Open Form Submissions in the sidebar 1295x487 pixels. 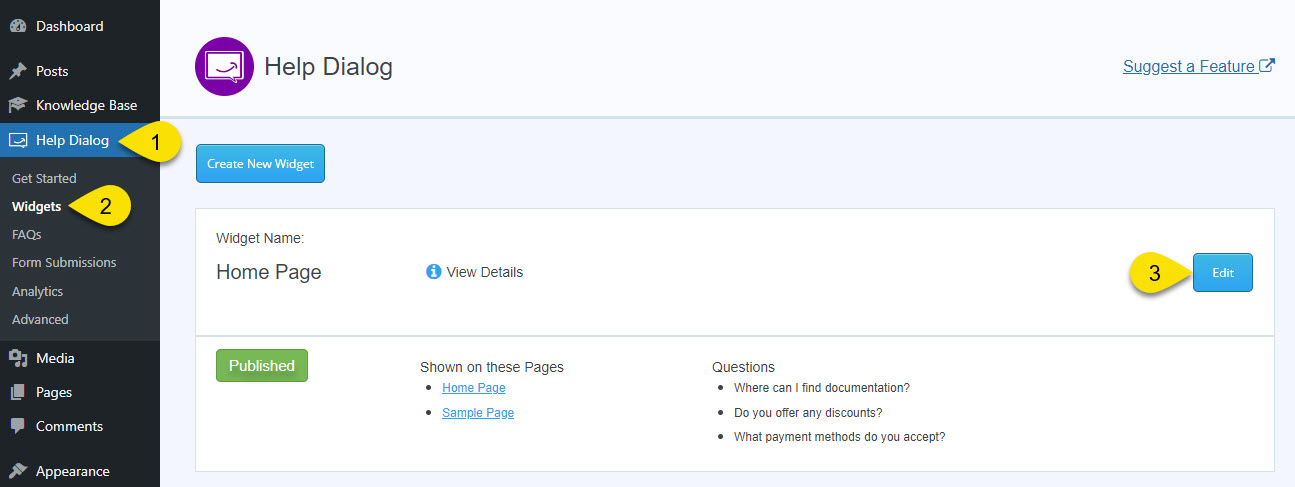pyautogui.click(x=64, y=262)
